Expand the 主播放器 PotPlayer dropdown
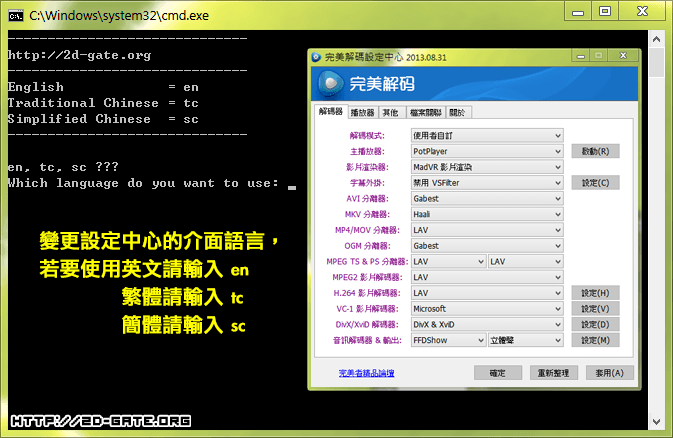 487,151
